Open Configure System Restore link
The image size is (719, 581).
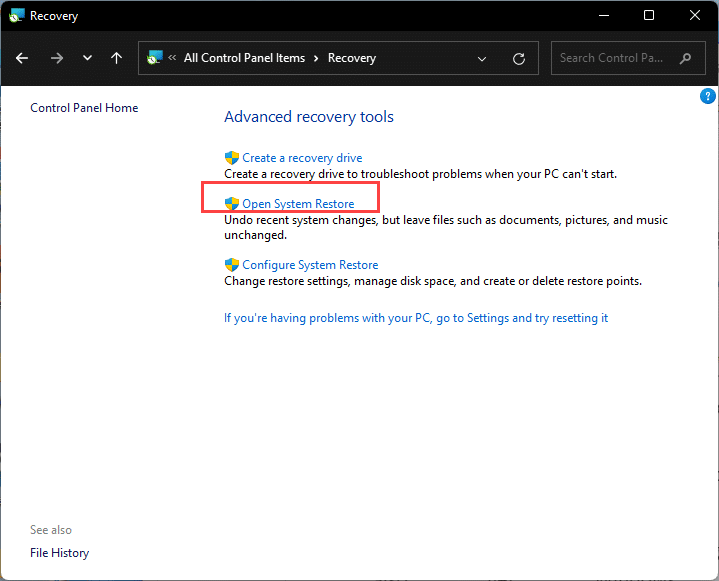(310, 265)
